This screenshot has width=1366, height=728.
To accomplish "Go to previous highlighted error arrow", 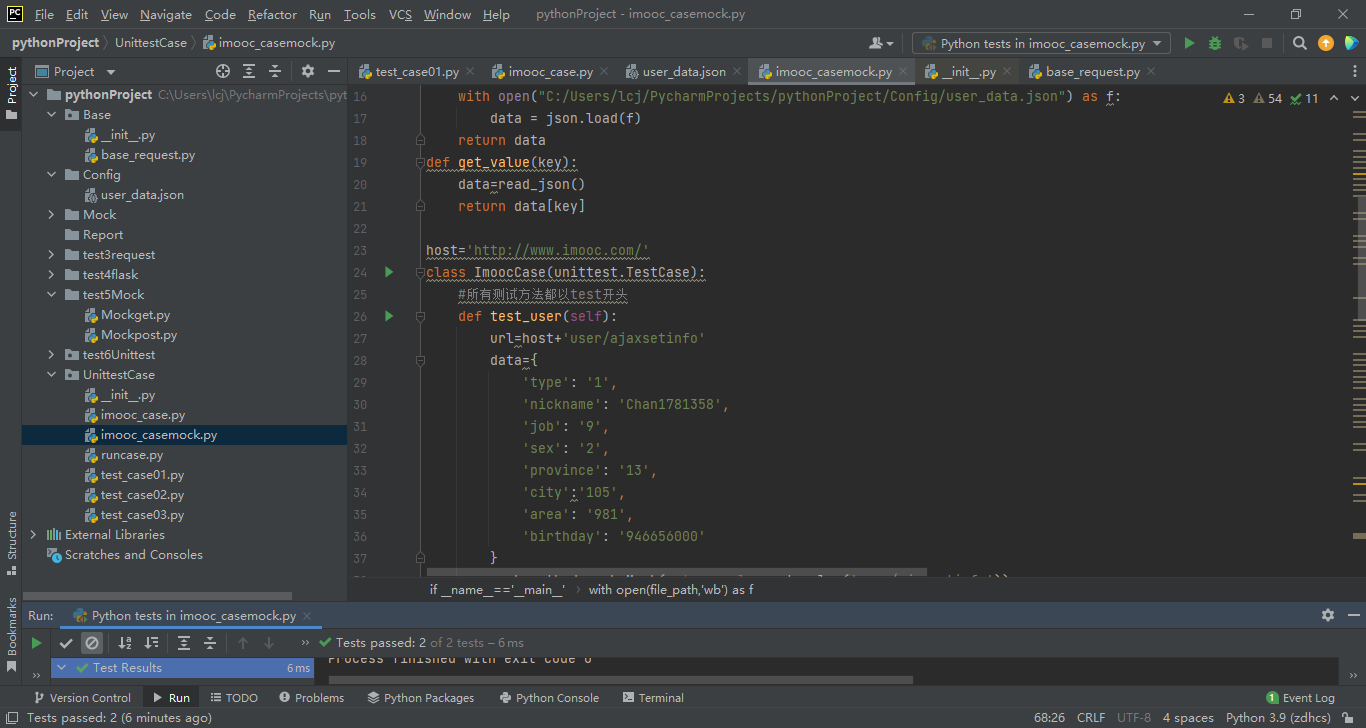I will (x=1333, y=98).
